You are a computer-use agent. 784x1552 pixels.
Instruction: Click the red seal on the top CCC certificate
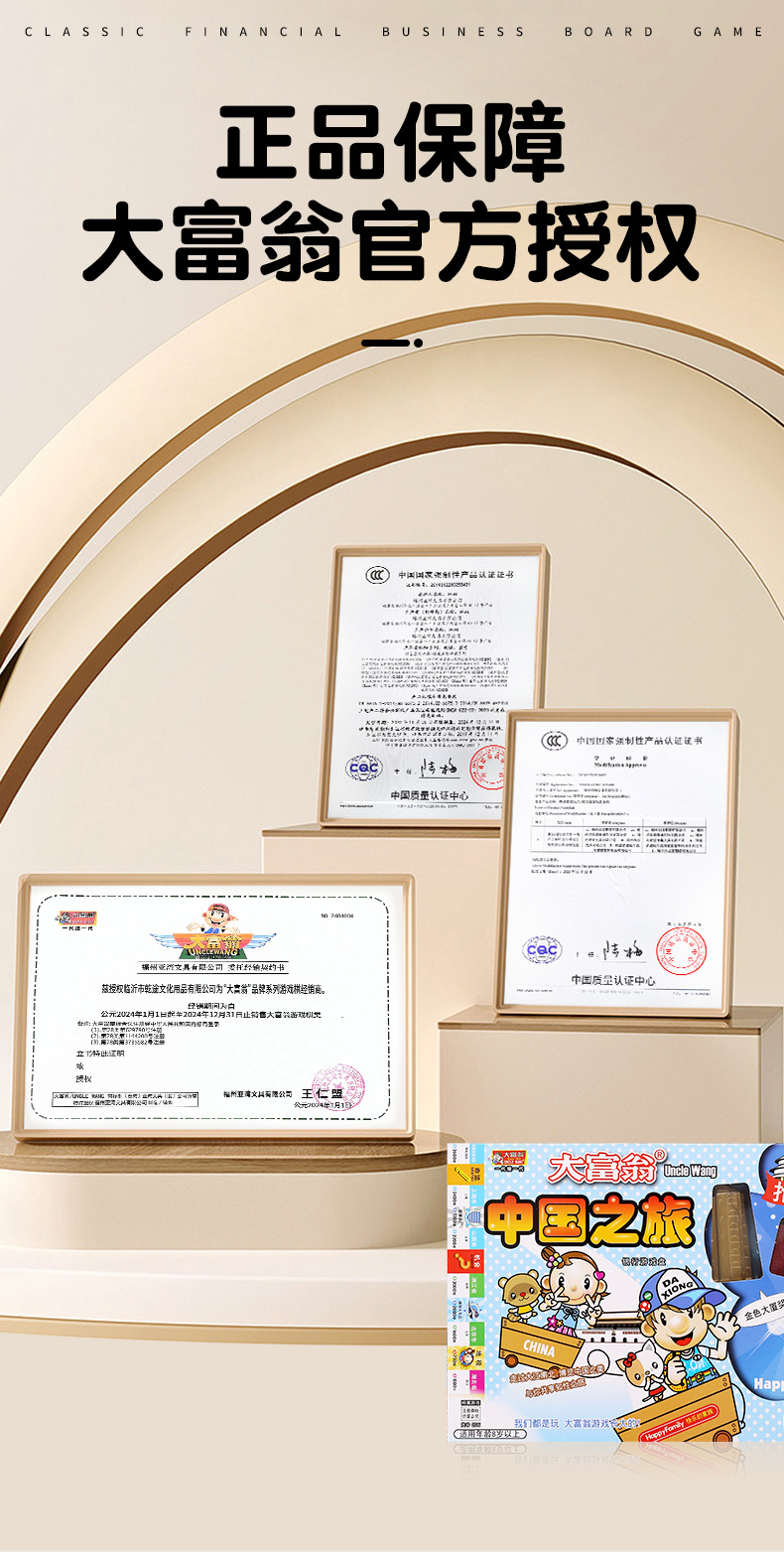click(486, 767)
